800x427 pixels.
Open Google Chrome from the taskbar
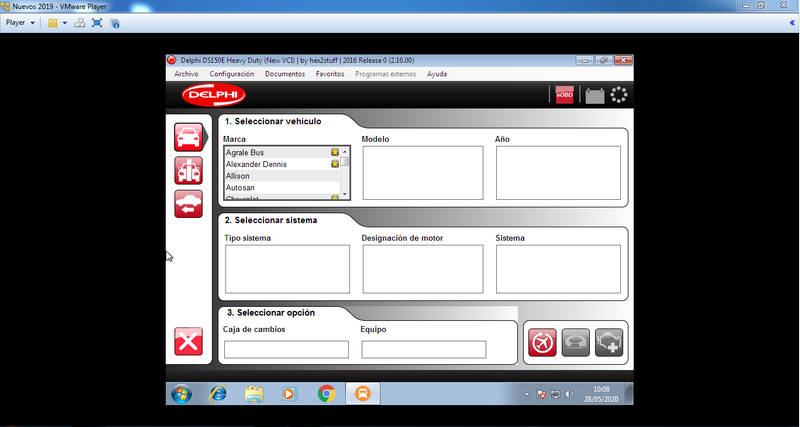327,393
